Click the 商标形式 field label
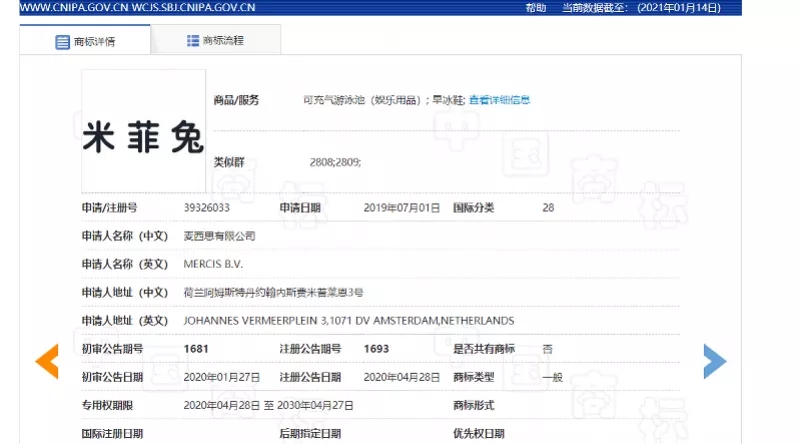The height and width of the screenshot is (444, 800). click(473, 405)
